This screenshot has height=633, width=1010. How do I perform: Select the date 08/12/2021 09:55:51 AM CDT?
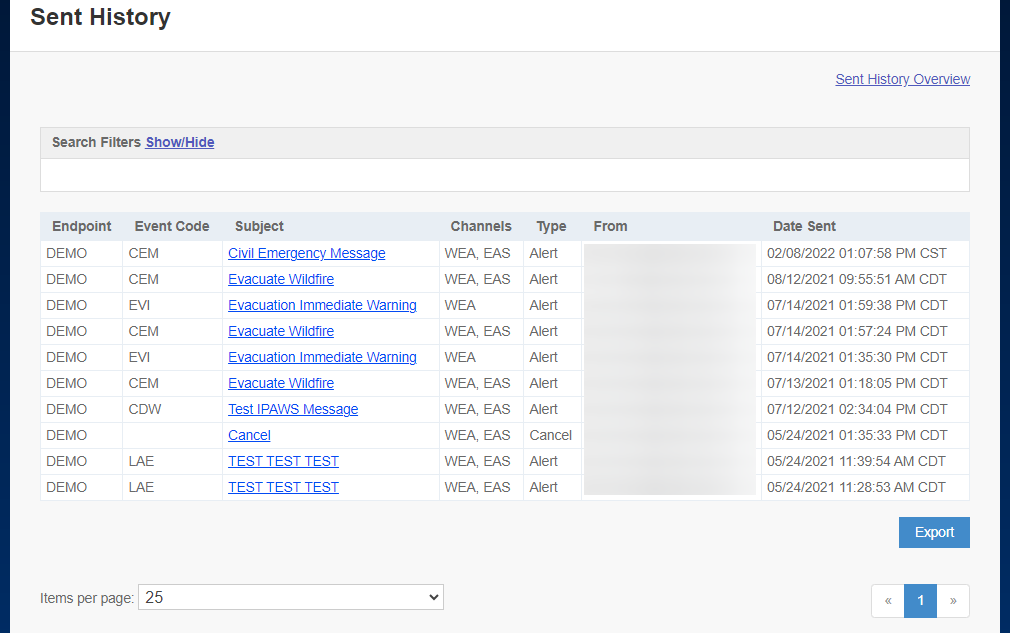tap(857, 279)
